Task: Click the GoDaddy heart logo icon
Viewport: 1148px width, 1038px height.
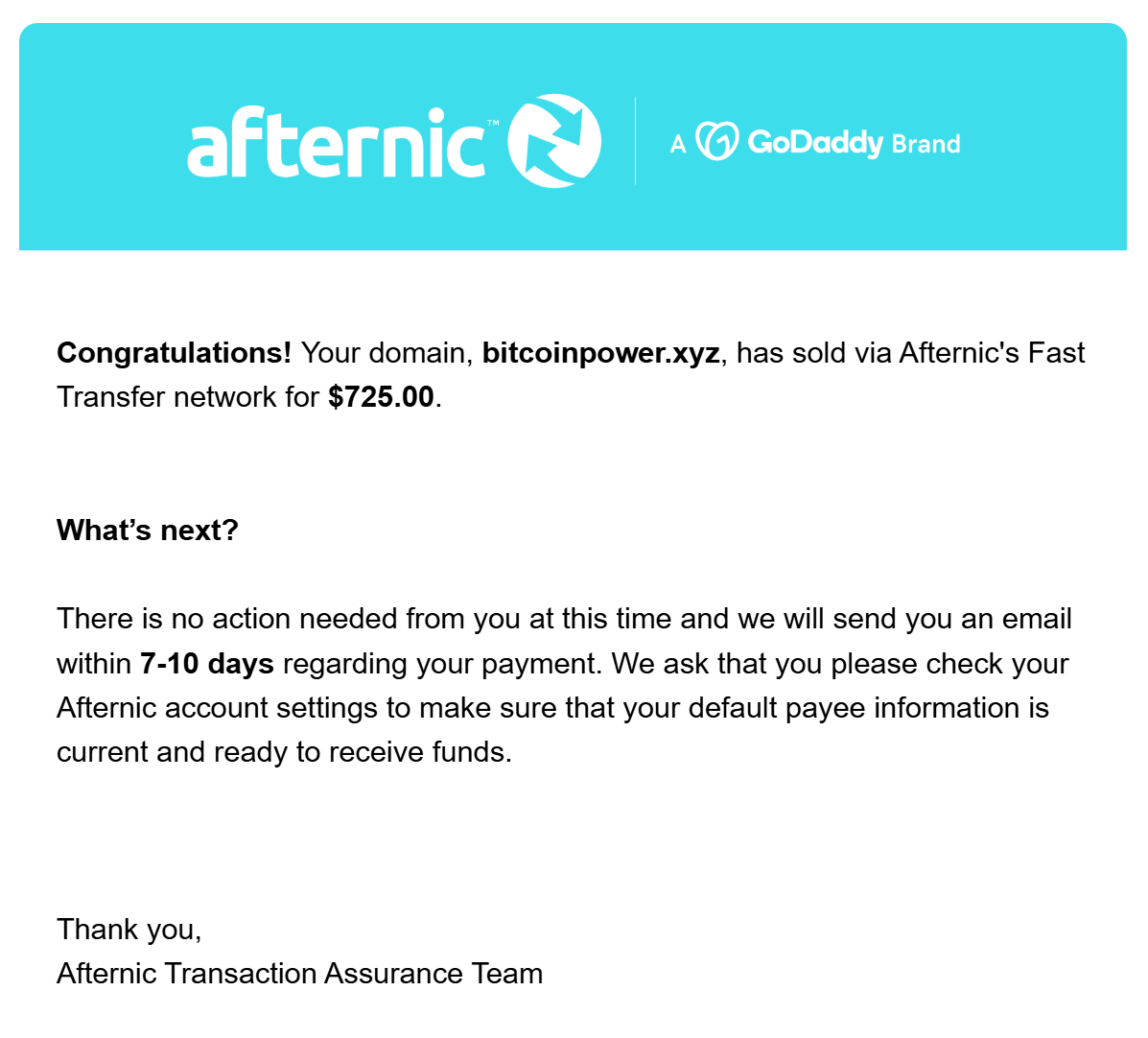Action: point(716,141)
